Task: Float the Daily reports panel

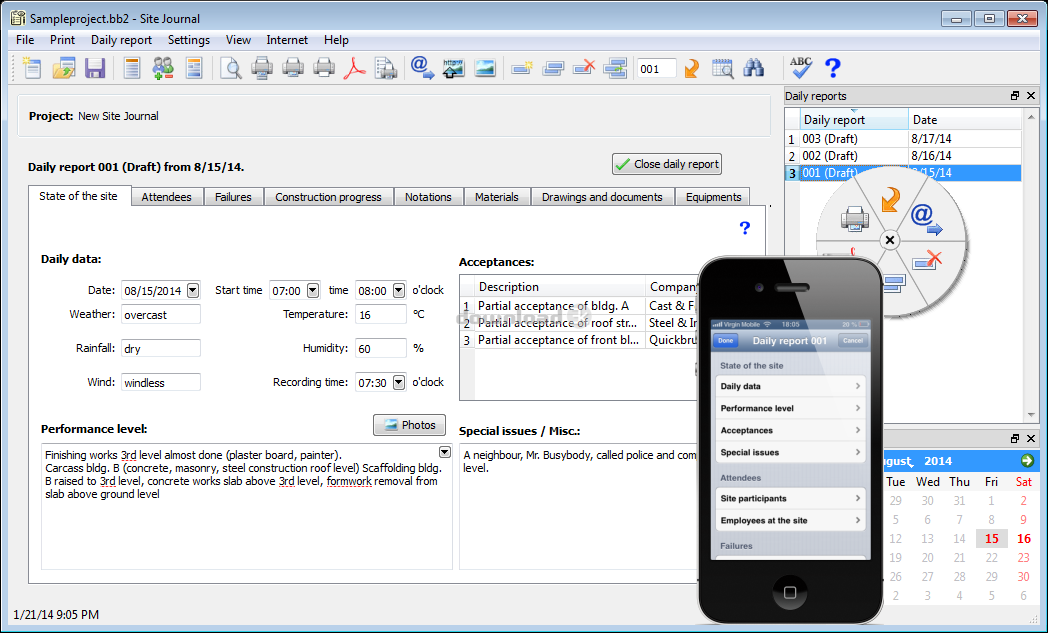Action: [x=1014, y=96]
